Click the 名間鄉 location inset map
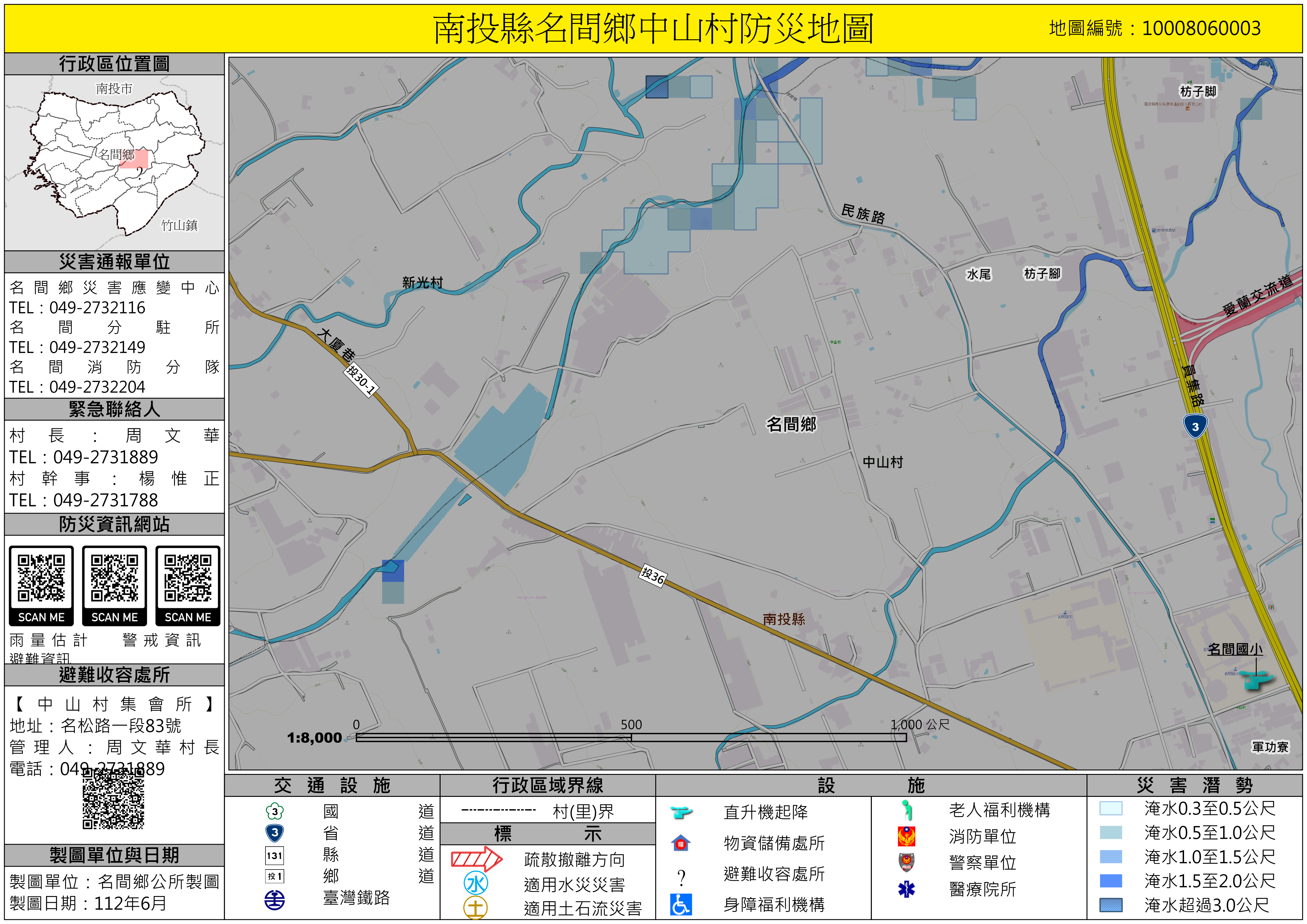Screen dimensions: 1307x924 (x=114, y=162)
